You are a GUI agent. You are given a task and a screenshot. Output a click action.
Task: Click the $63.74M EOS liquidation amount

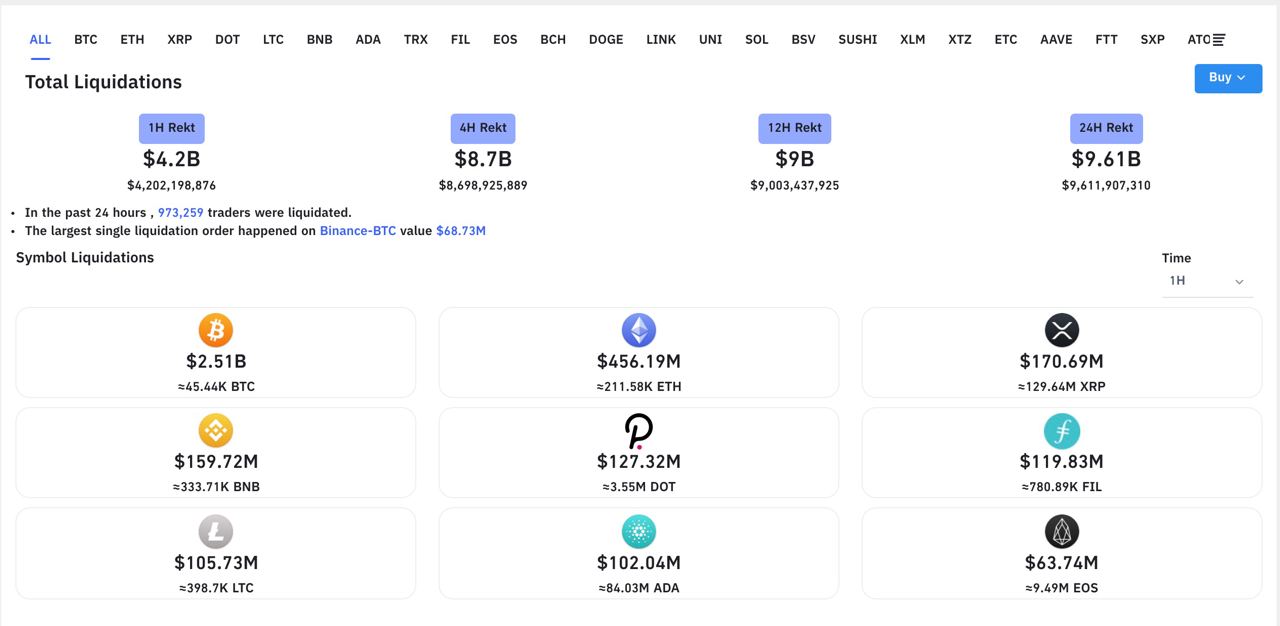[1062, 563]
